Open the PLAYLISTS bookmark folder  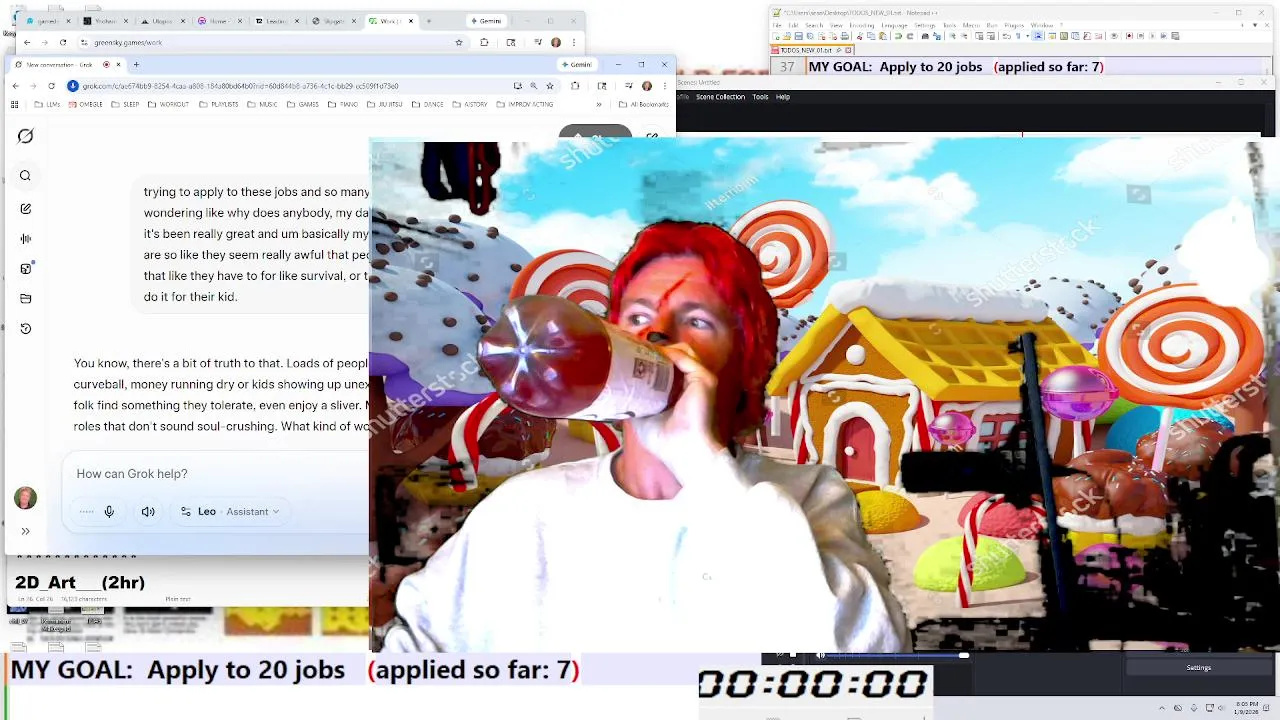coord(218,104)
